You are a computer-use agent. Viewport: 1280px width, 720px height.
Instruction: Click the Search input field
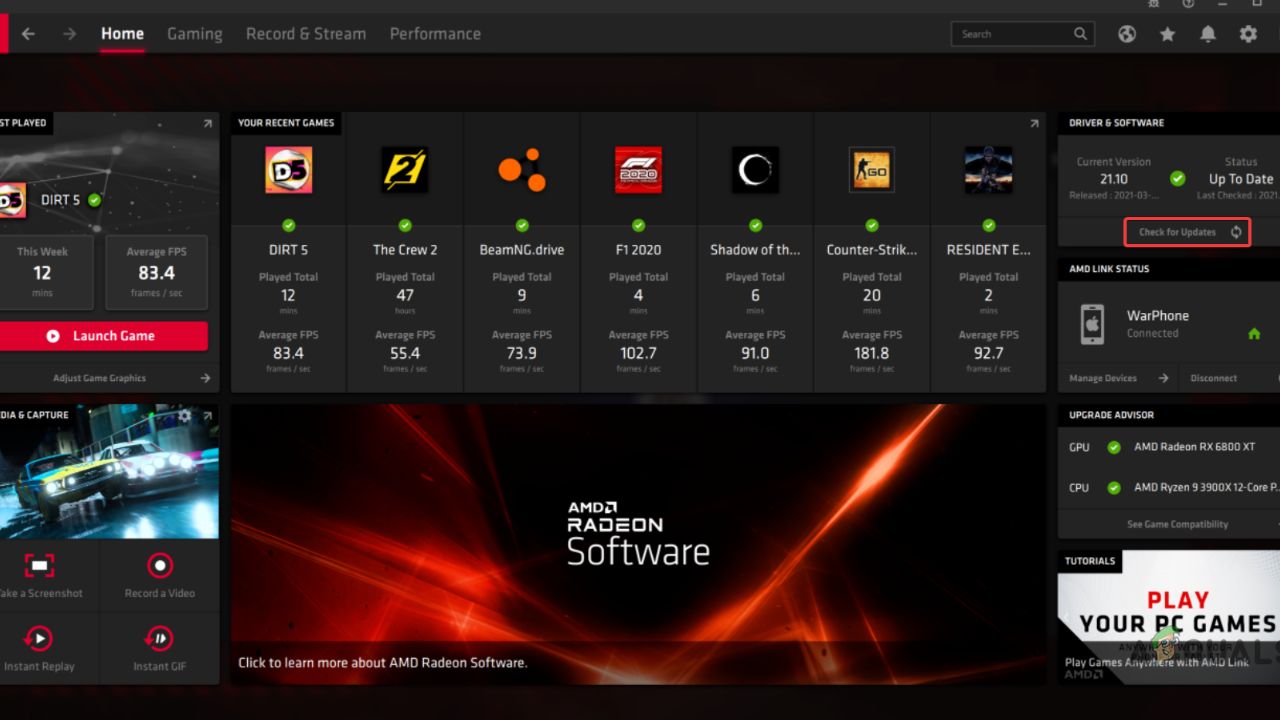point(1012,34)
